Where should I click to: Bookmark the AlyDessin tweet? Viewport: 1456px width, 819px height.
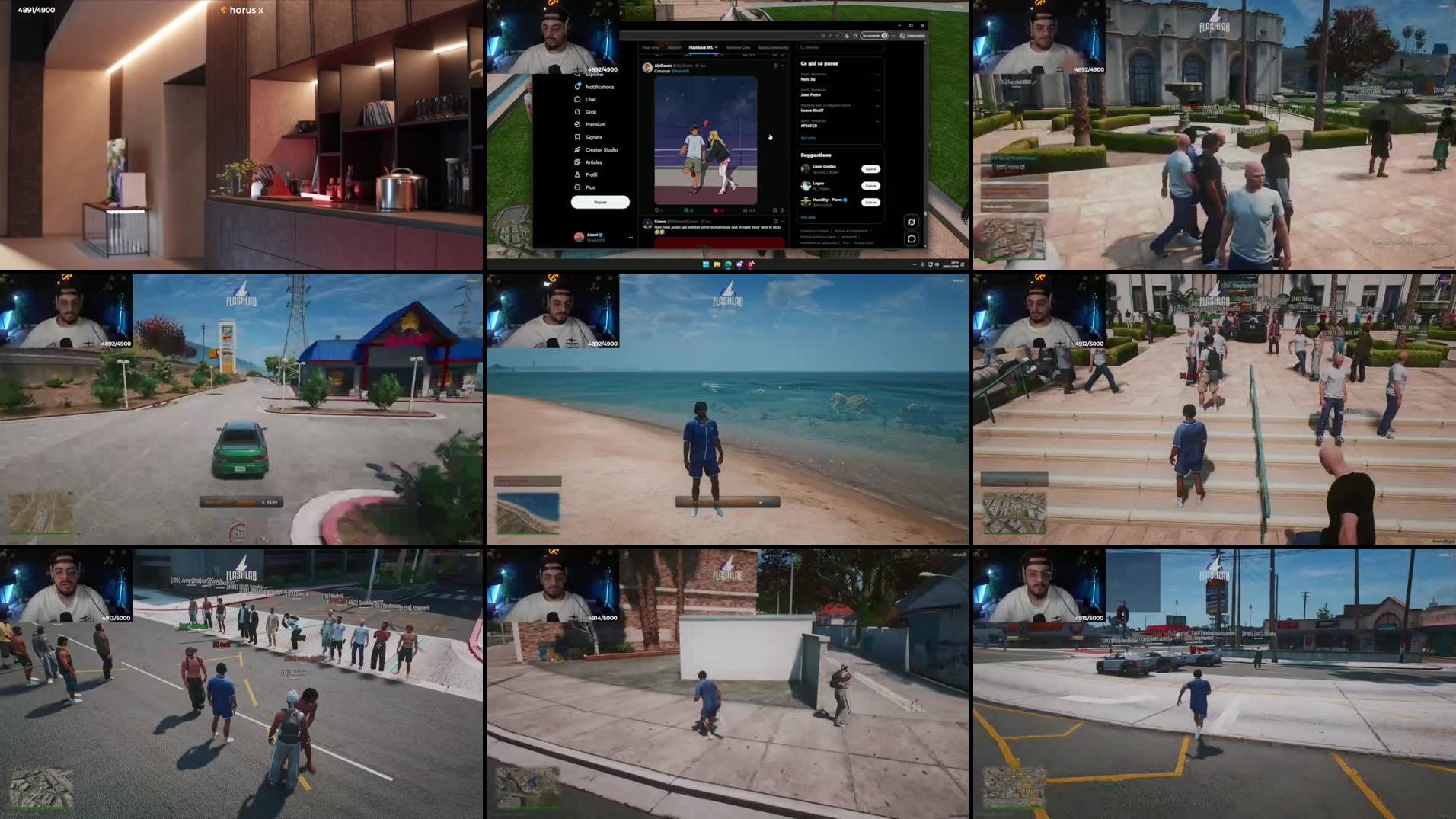point(774,210)
